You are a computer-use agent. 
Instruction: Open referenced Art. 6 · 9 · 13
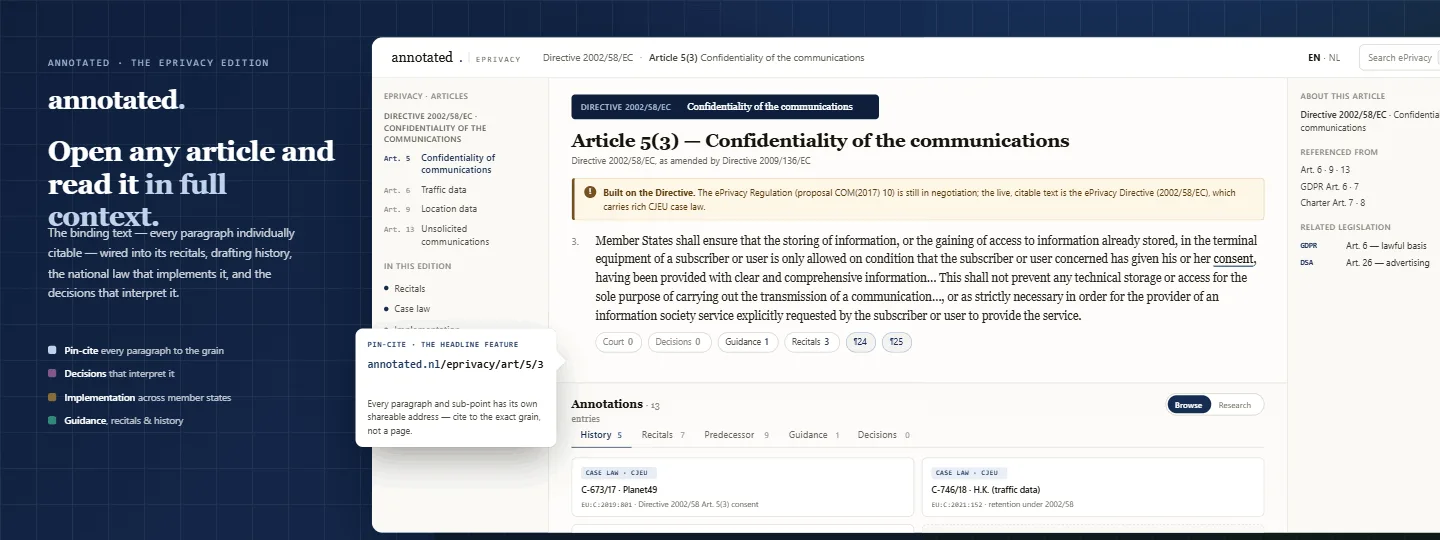point(1325,170)
